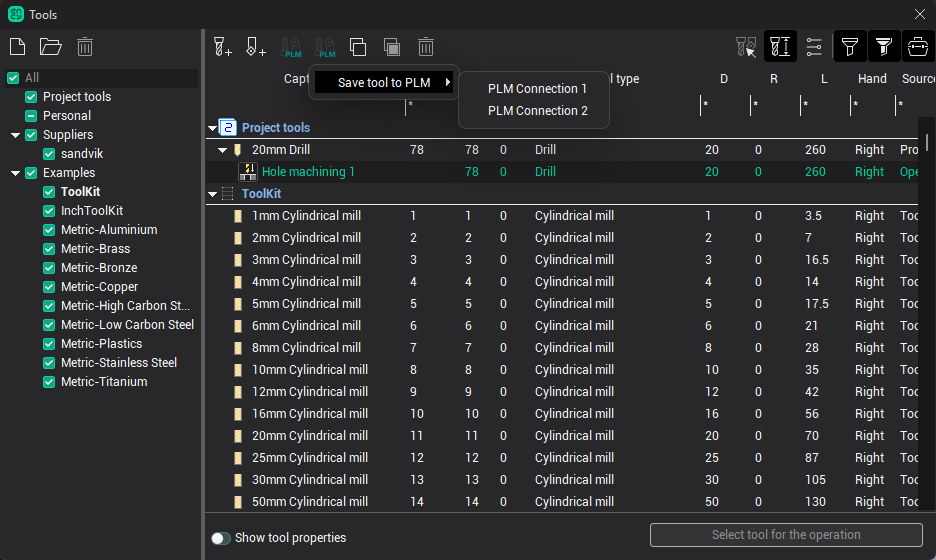Select PLM Connection 2 menu entry
The image size is (936, 560).
click(537, 111)
